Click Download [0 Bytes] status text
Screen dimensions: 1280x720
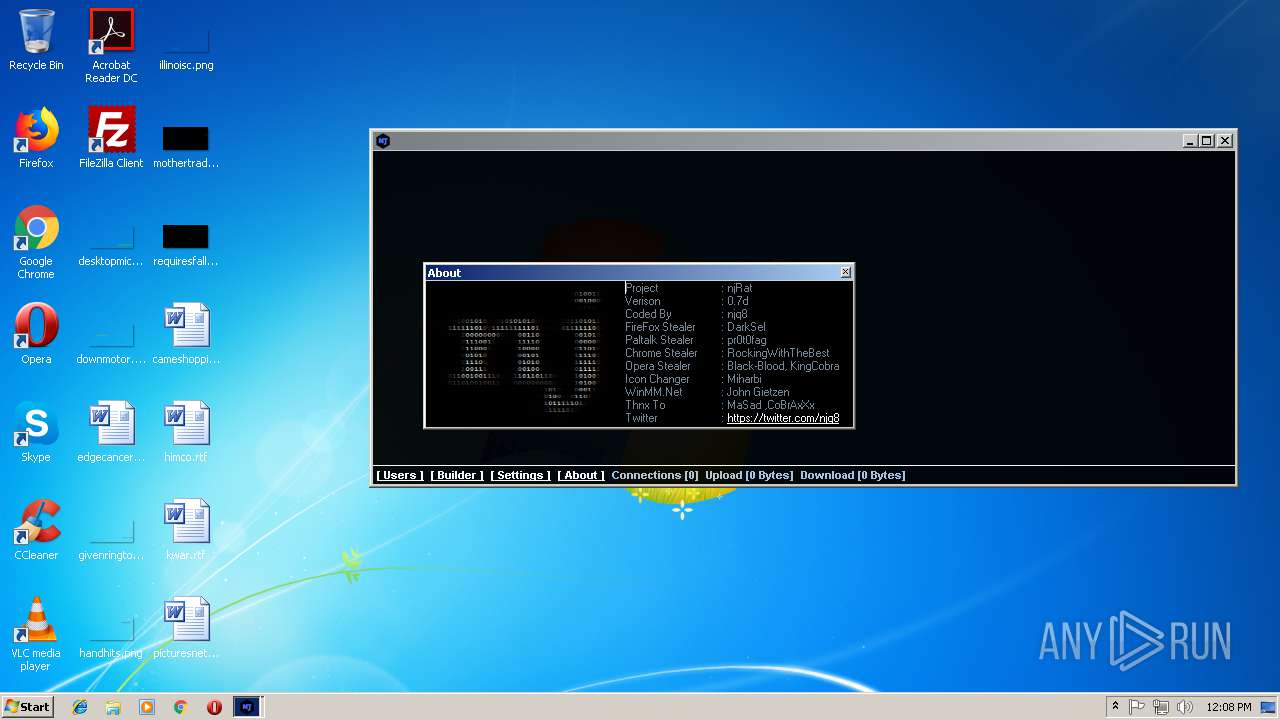click(x=853, y=475)
